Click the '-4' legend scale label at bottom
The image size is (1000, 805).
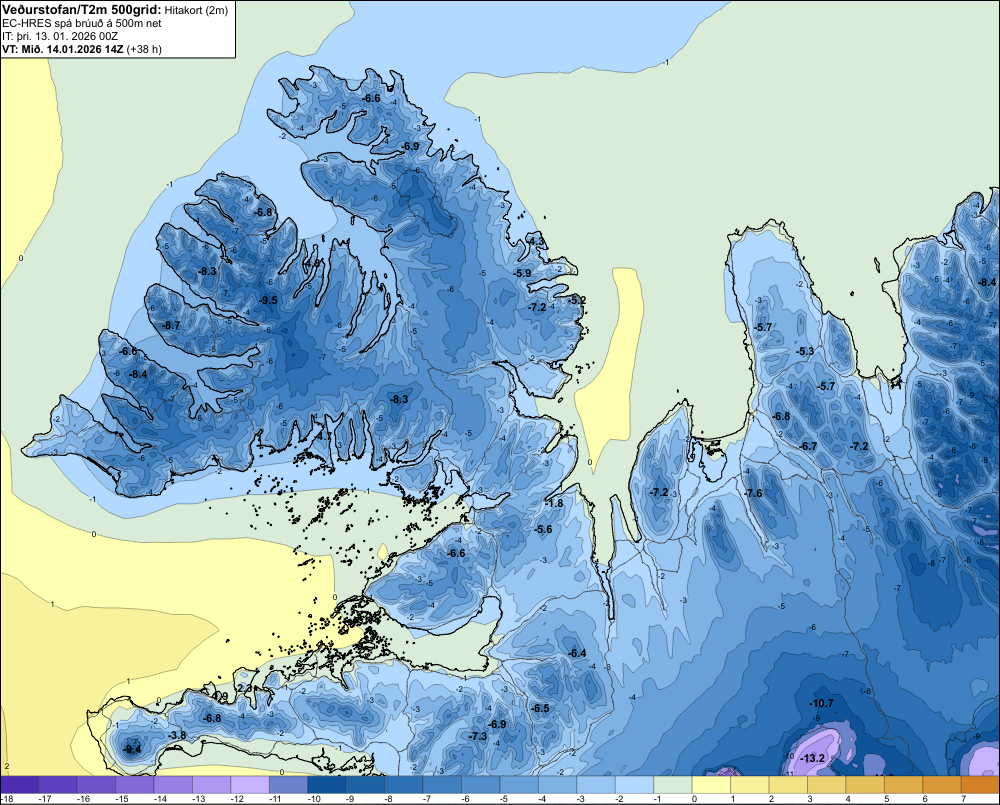(544, 799)
